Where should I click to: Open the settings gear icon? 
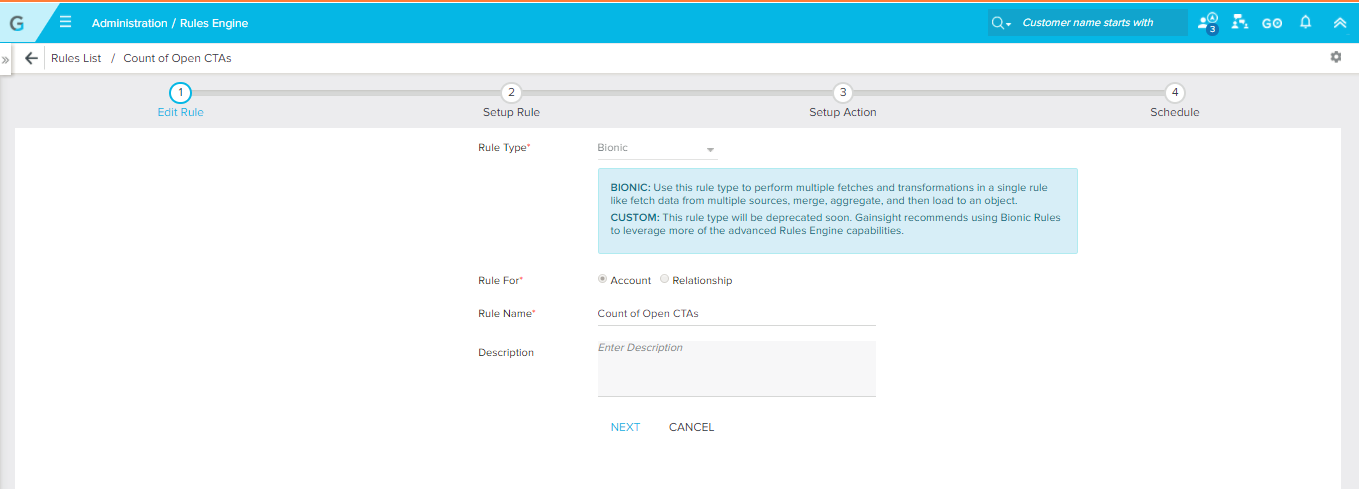(1336, 57)
